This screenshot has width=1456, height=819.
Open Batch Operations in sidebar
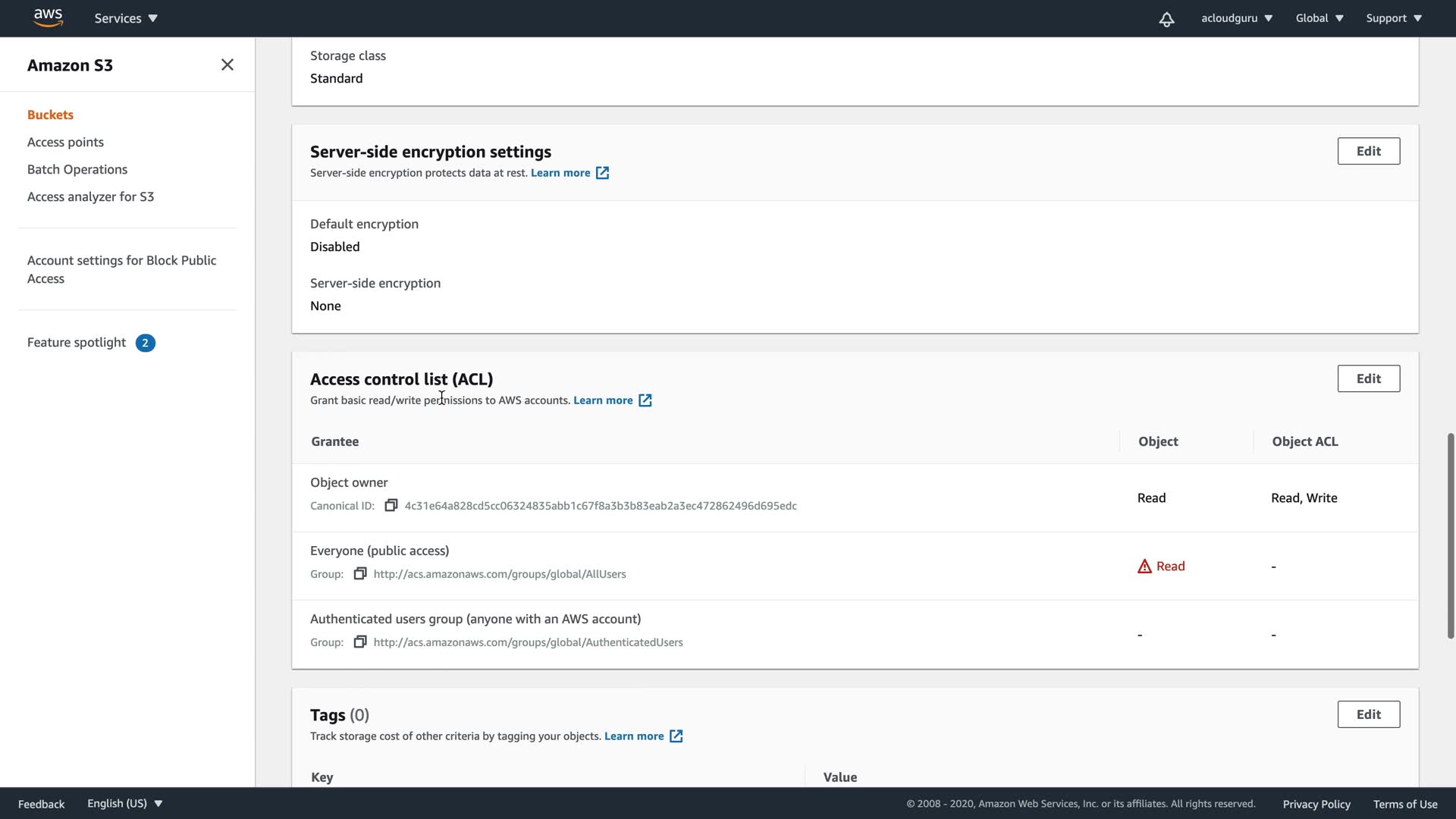pyautogui.click(x=77, y=169)
